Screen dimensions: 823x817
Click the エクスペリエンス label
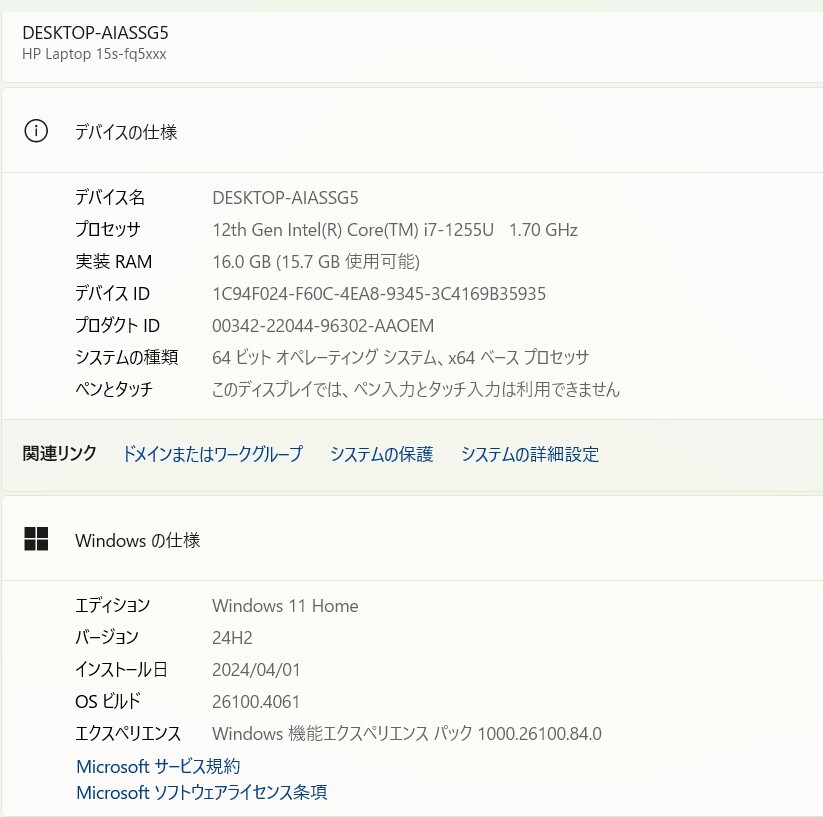point(128,734)
